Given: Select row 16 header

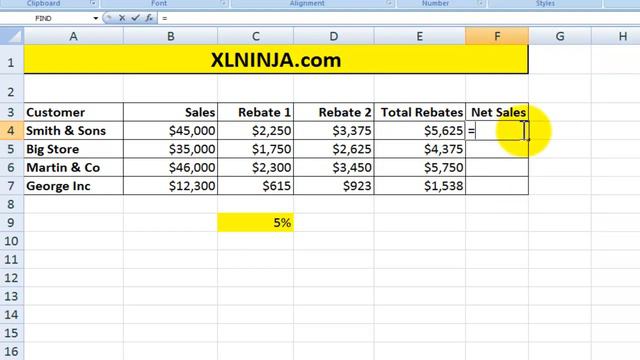Looking at the screenshot, I should tap(12, 351).
